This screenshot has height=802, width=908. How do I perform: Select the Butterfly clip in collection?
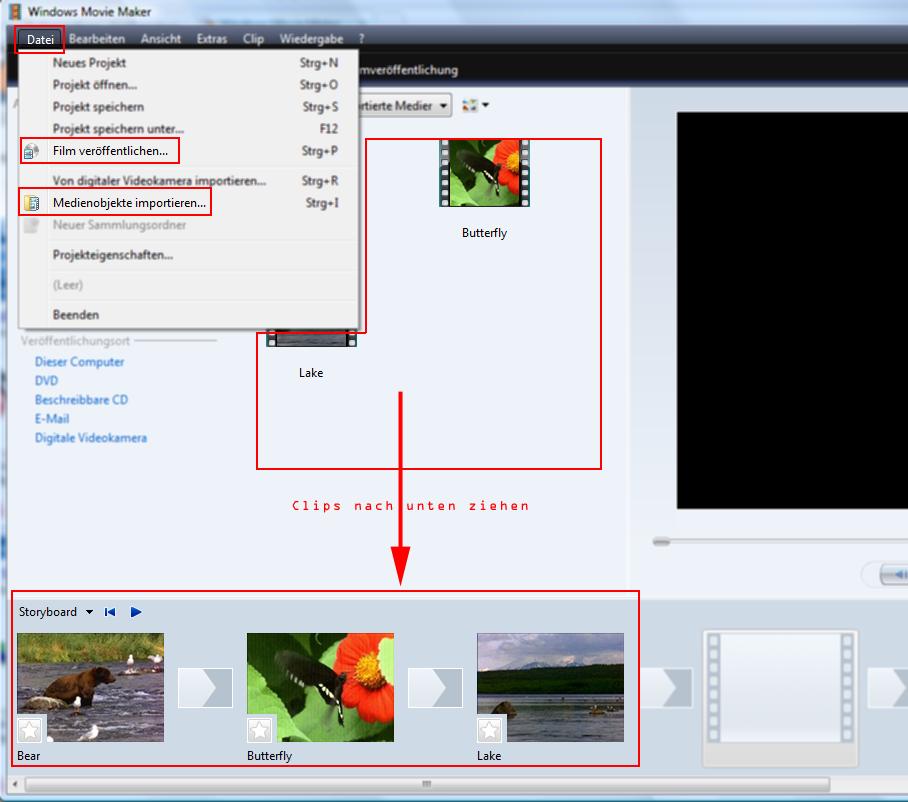coord(485,173)
